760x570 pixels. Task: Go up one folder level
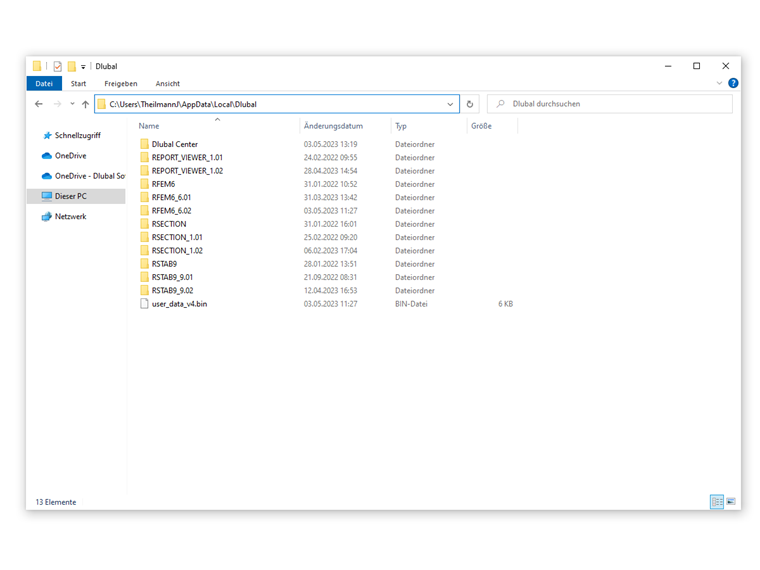85,104
